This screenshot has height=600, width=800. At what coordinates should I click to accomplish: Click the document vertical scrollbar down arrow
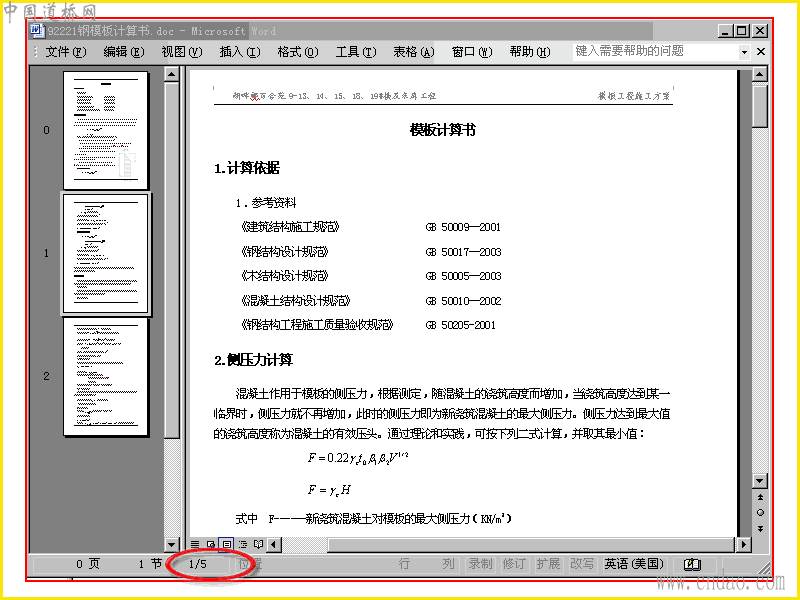point(760,481)
